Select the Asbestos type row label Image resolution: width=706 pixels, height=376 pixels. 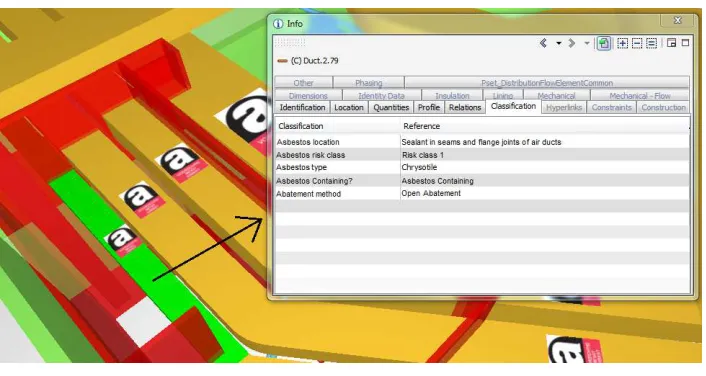[301, 168]
